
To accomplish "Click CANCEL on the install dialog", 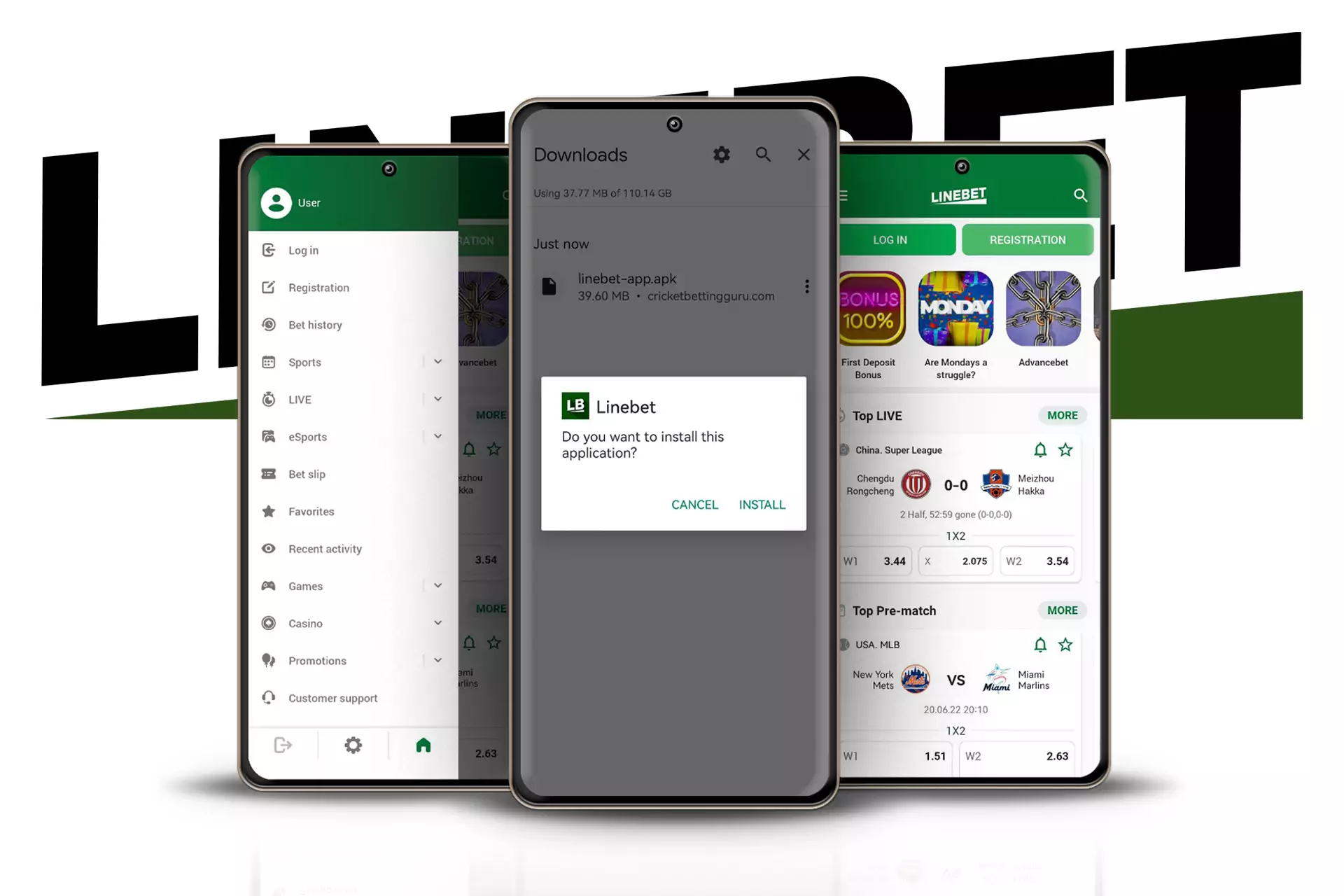I will [x=694, y=504].
